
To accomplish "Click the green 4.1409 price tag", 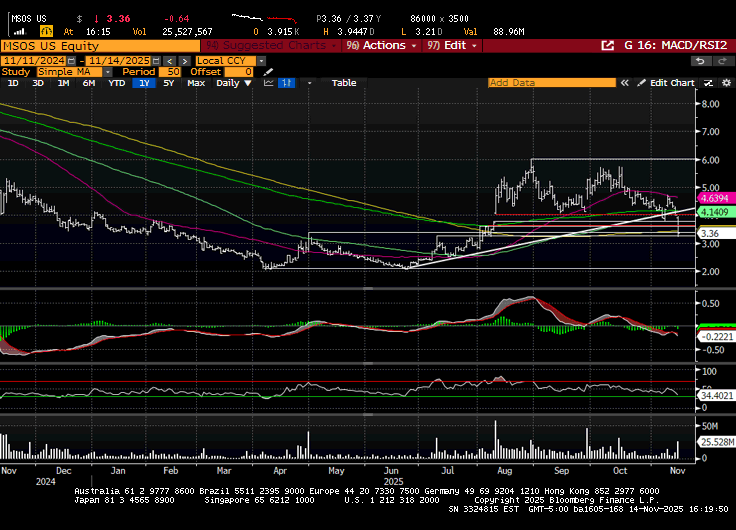I will (714, 212).
